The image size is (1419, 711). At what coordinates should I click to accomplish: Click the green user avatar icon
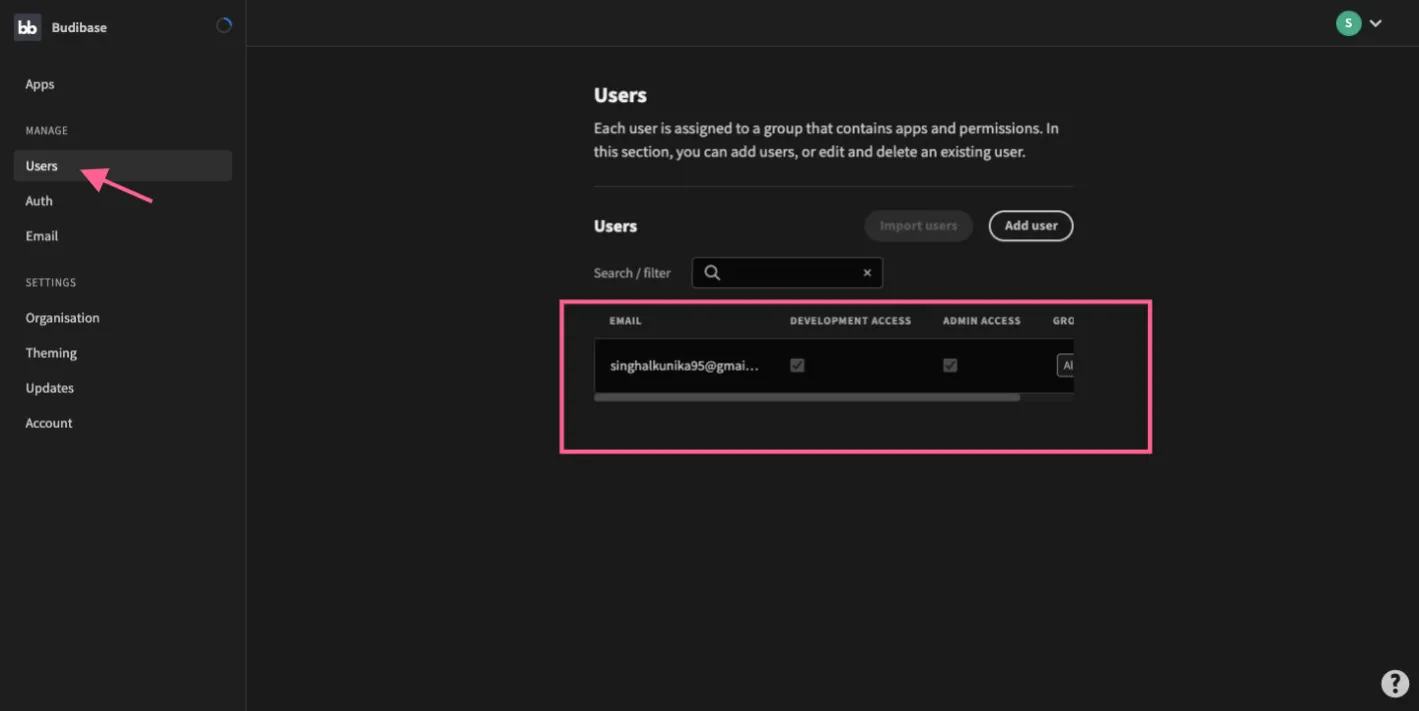point(1349,23)
